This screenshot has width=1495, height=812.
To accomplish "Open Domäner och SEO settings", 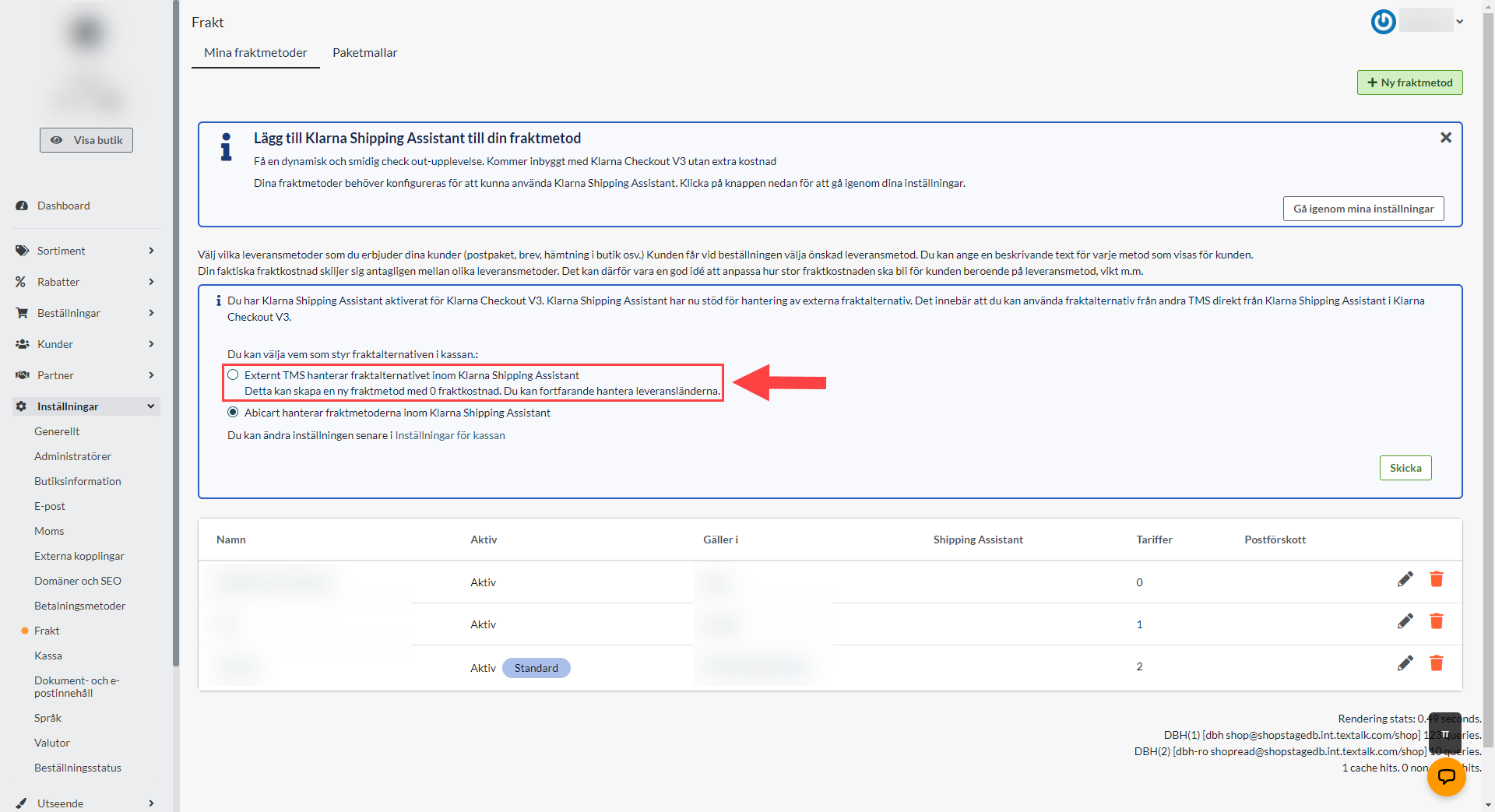I will 78,581.
